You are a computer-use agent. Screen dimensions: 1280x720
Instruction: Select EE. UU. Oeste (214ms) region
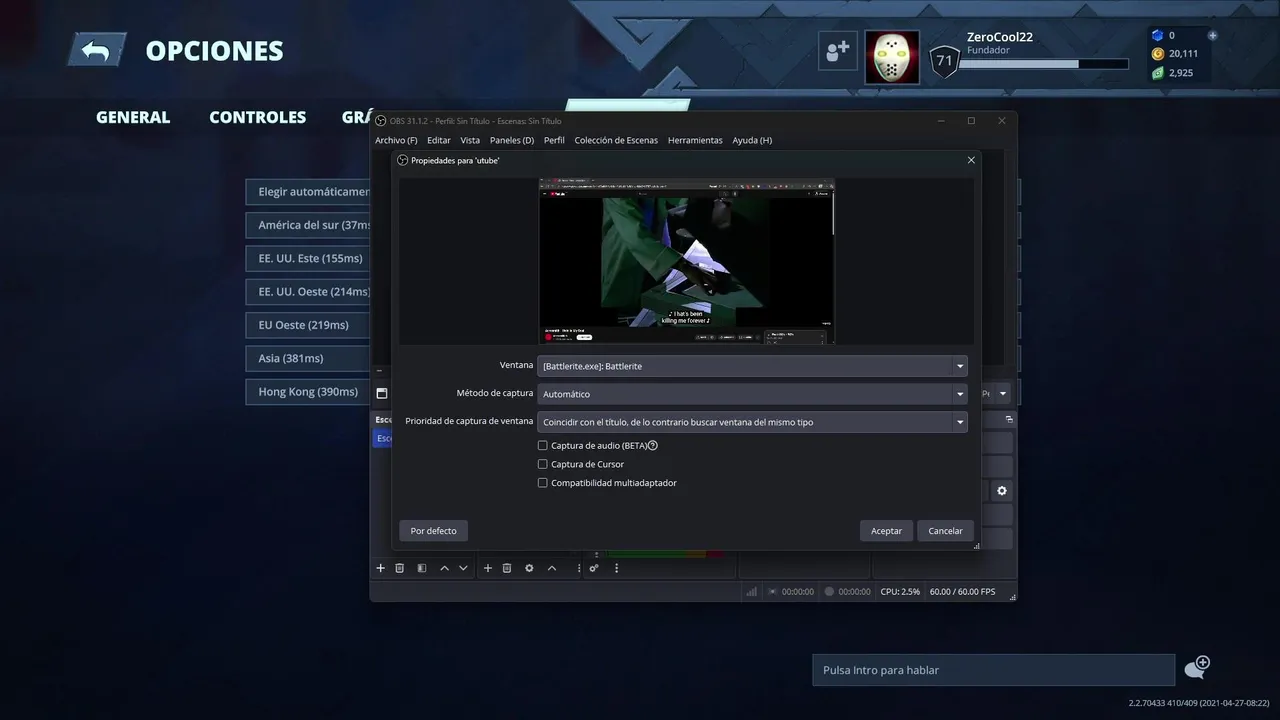click(308, 292)
